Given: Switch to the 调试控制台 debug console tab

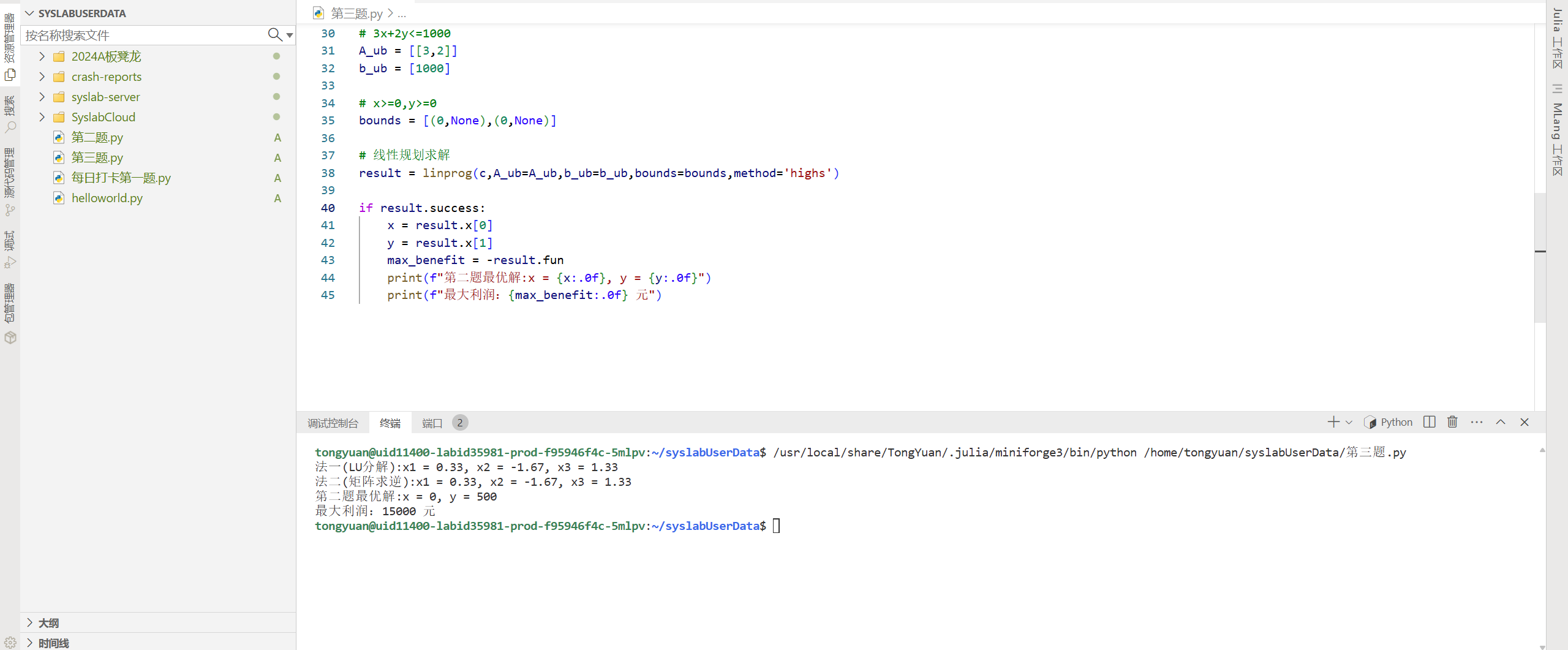Looking at the screenshot, I should click(333, 423).
